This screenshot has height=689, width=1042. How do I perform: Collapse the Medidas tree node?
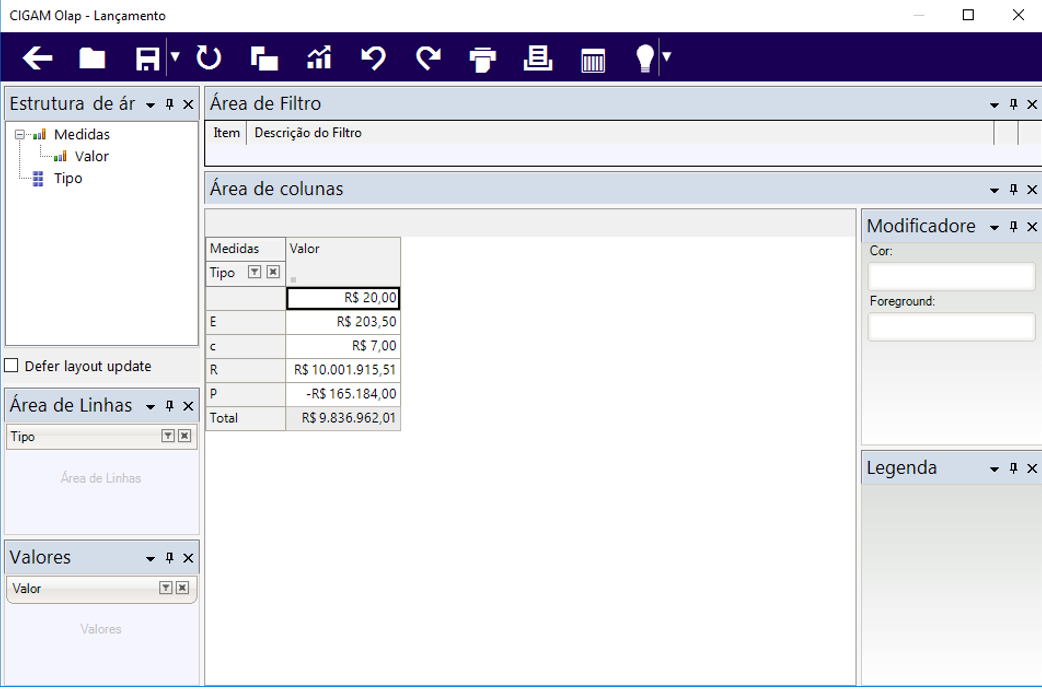point(20,134)
